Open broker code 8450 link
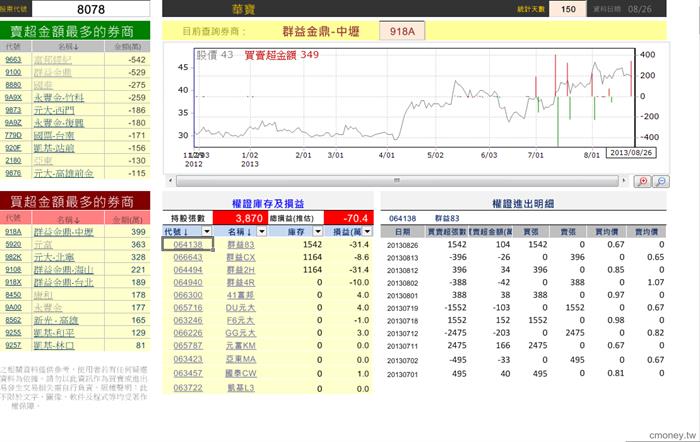 [x=13, y=295]
